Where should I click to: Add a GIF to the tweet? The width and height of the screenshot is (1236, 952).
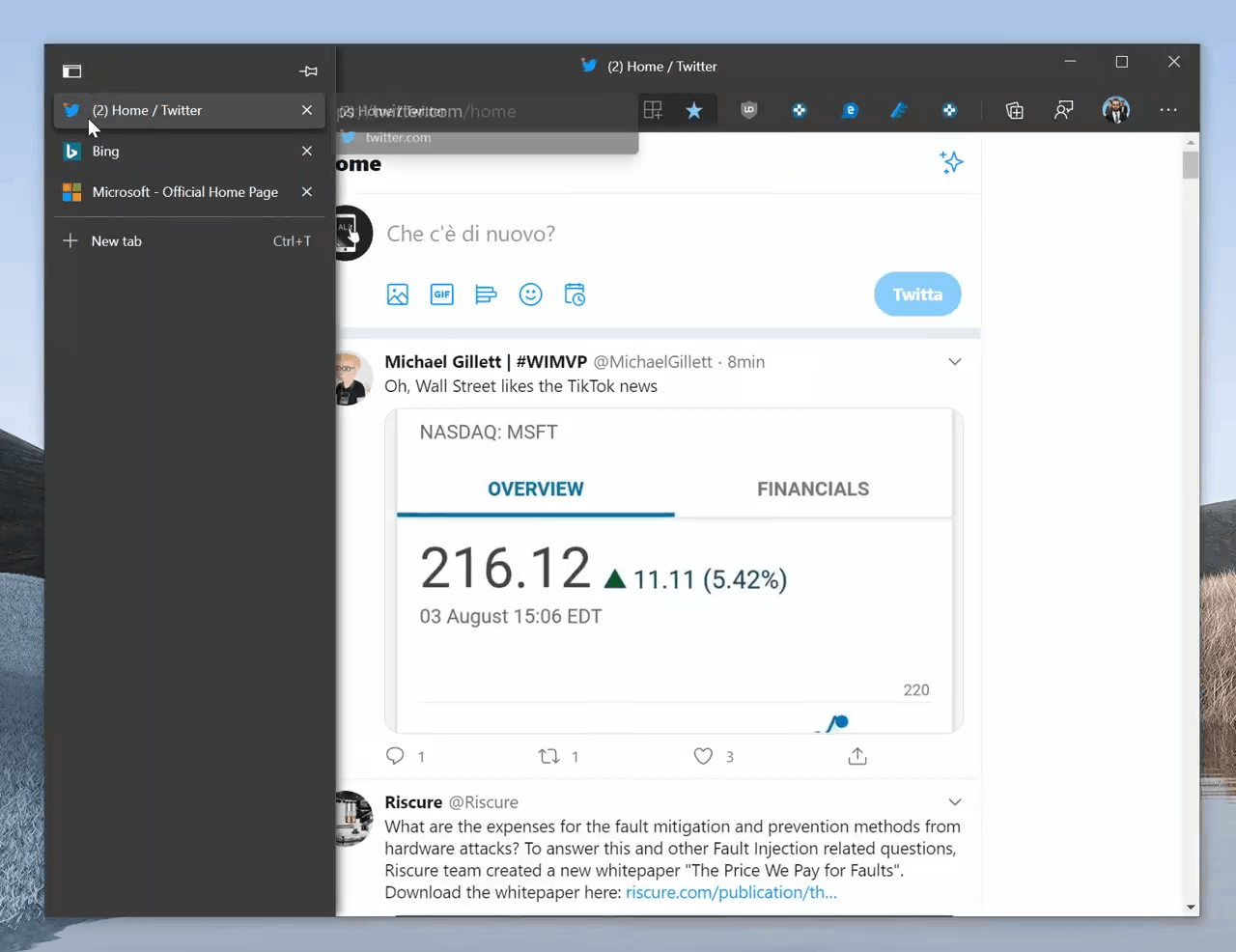point(442,294)
